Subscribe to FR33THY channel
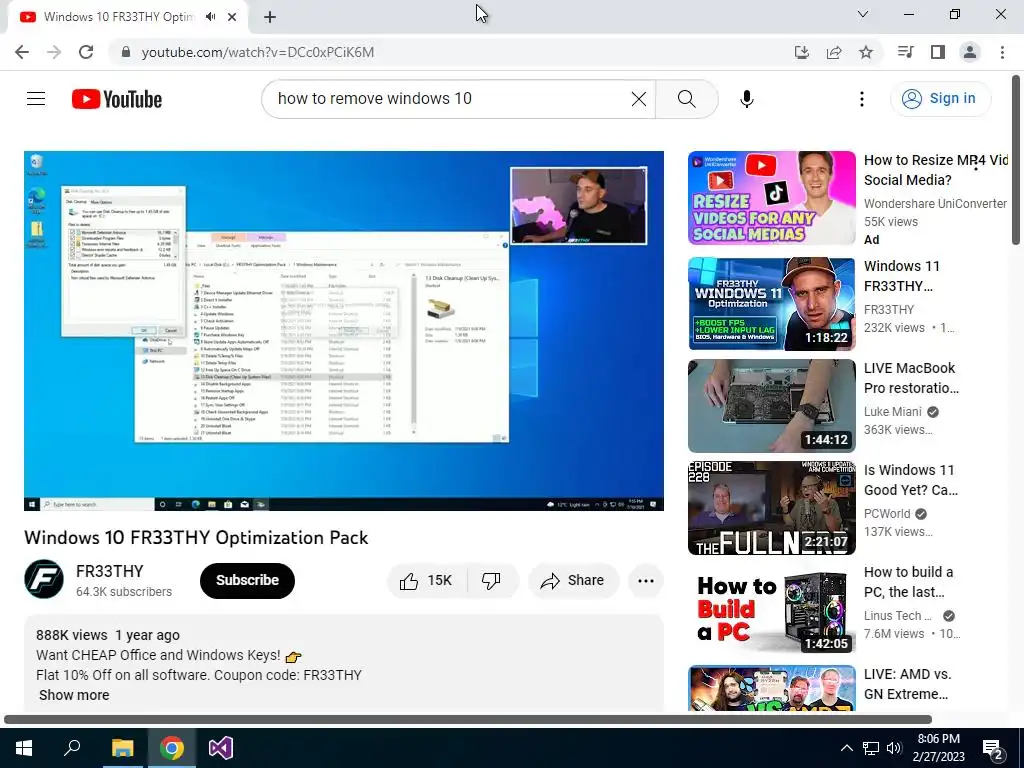This screenshot has width=1024, height=768. 247,580
